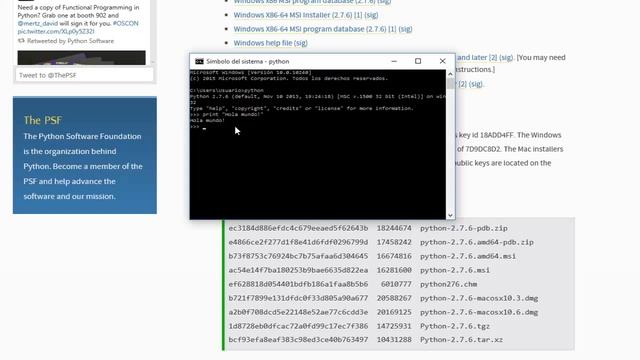Click the 'Python Software Foundation' description paragraph
Viewport: 640px width, 360px height.
click(x=83, y=166)
